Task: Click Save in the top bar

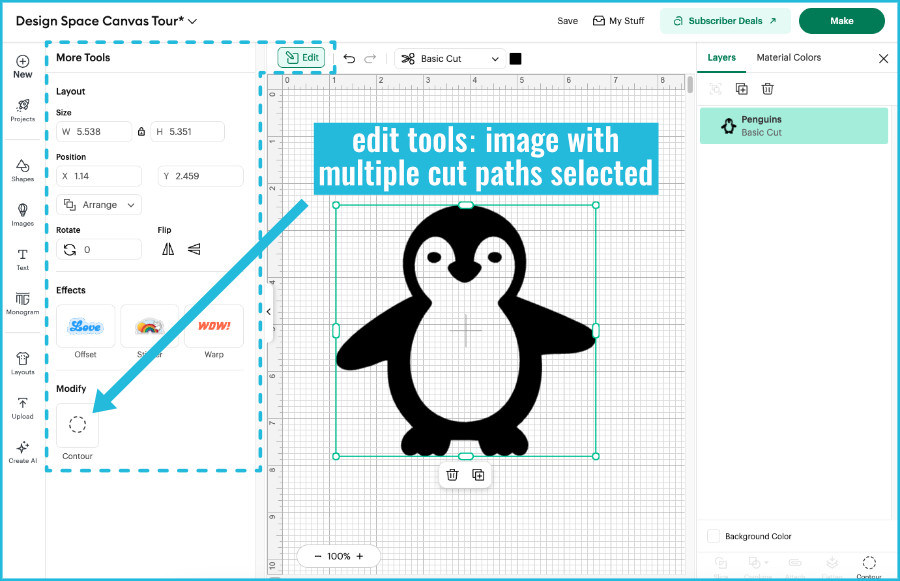Action: pos(568,21)
